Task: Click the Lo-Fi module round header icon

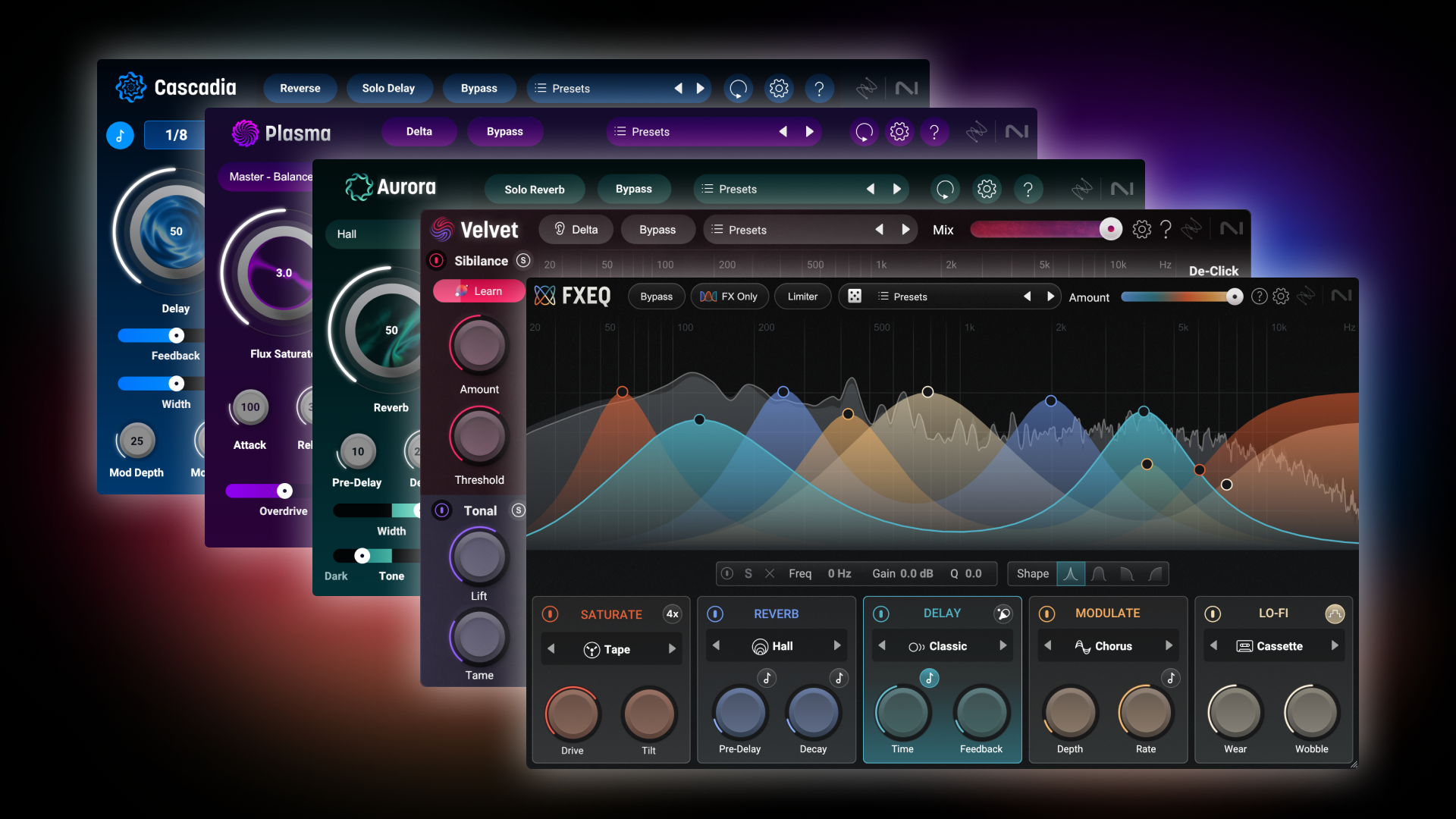Action: pyautogui.click(x=1335, y=613)
